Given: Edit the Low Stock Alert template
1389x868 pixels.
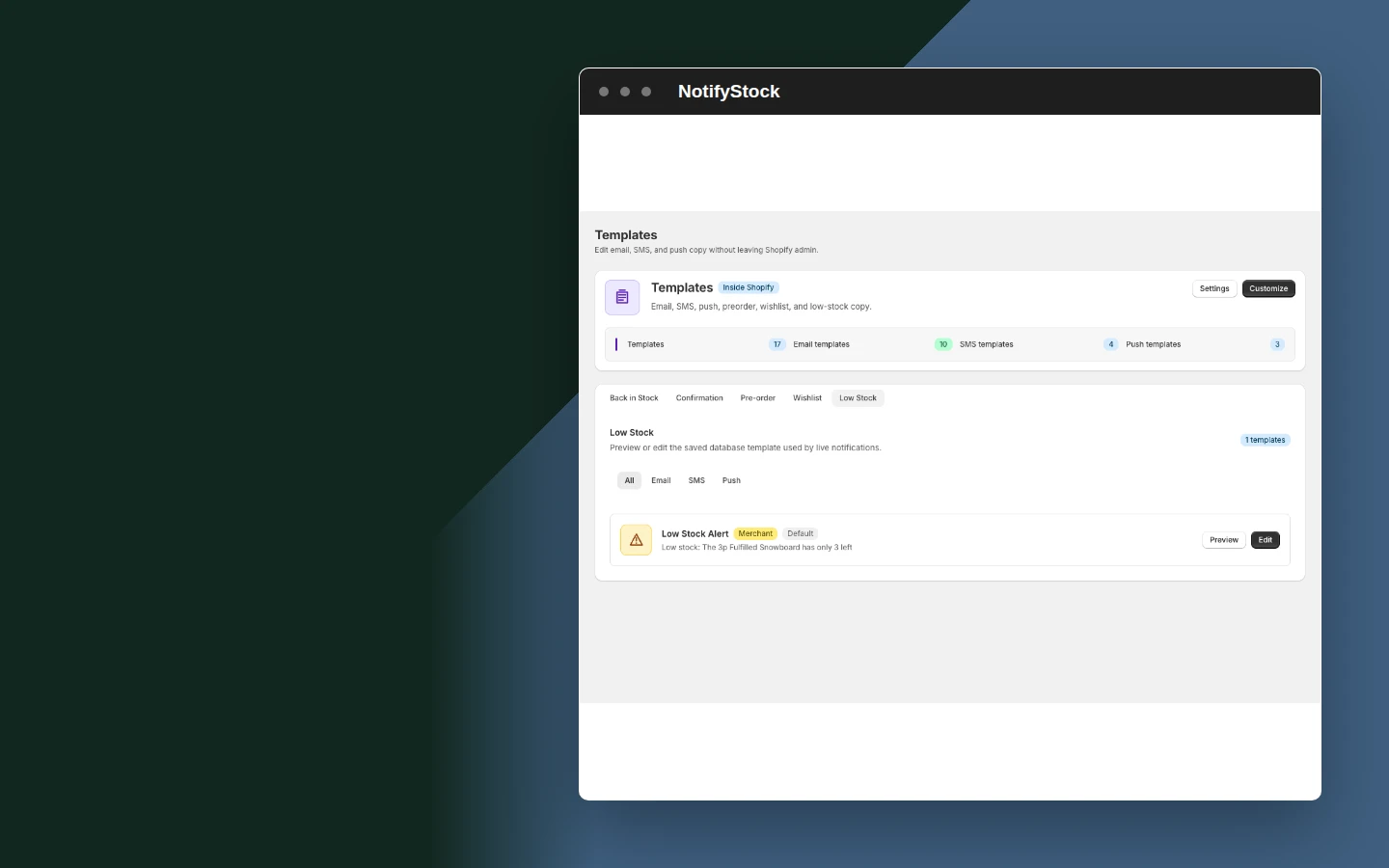Looking at the screenshot, I should point(1266,540).
